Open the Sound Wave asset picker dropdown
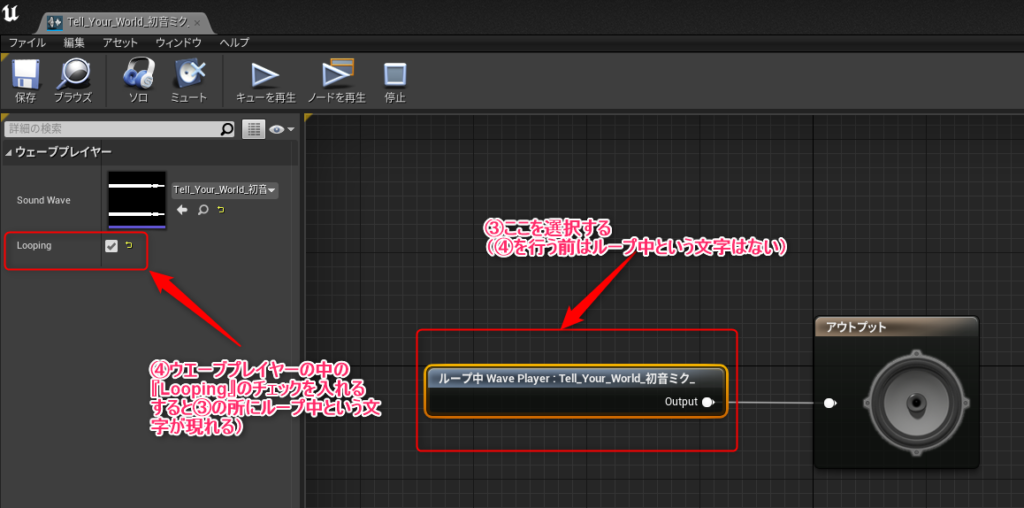Screen dimensions: 1024x508 [x=225, y=190]
